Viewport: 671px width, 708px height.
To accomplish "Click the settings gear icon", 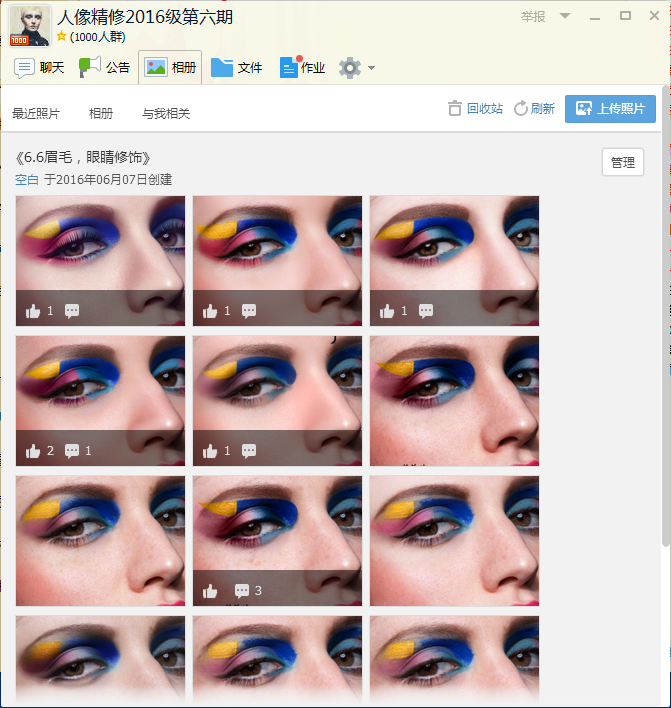I will click(x=350, y=68).
